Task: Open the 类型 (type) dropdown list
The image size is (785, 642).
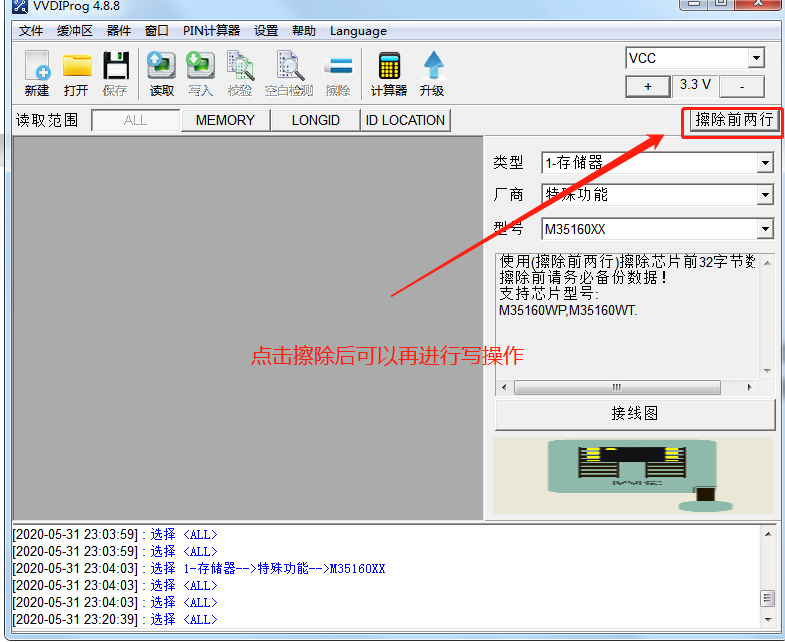Action: [x=765, y=162]
